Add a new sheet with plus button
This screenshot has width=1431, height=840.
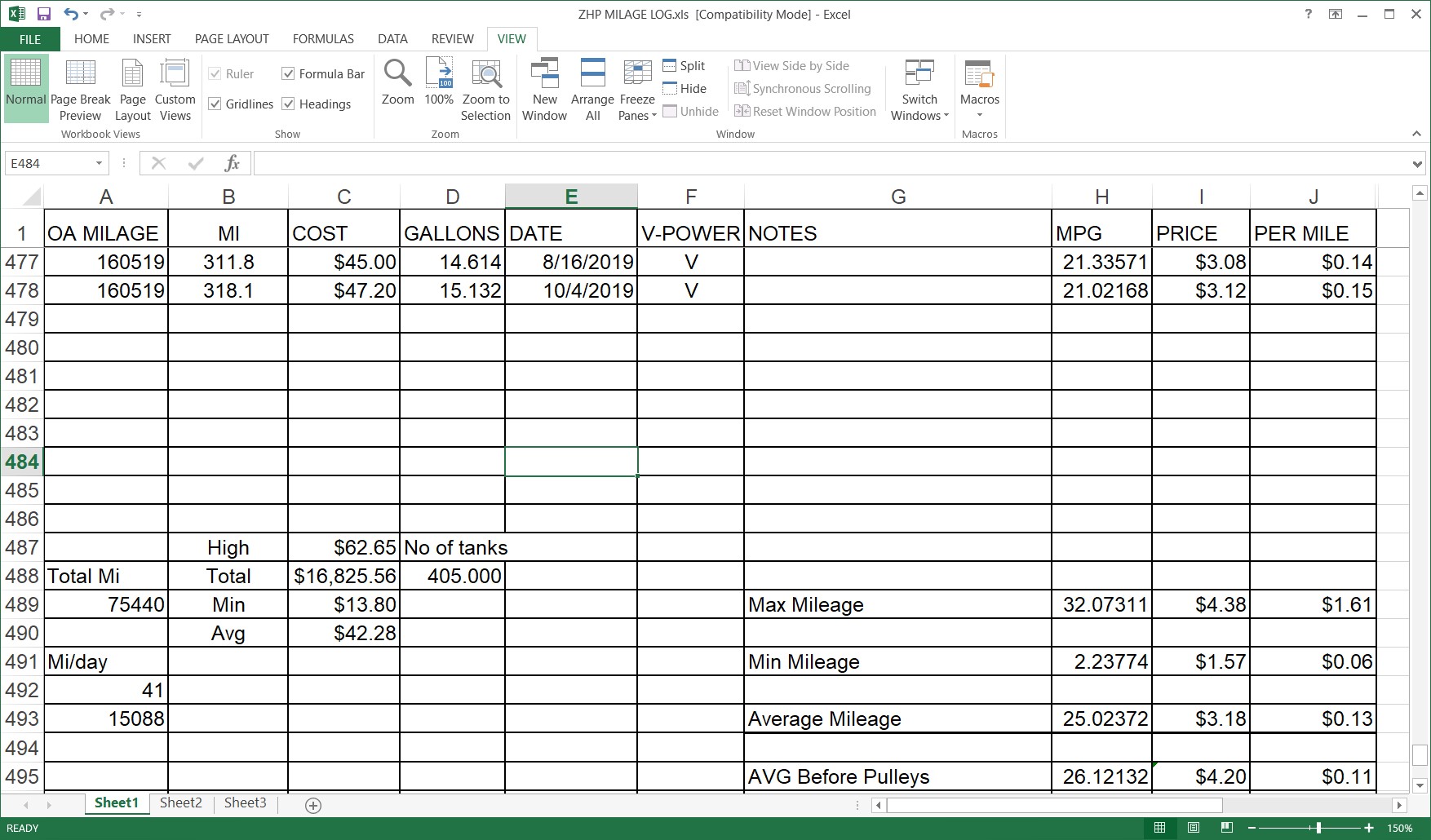312,806
